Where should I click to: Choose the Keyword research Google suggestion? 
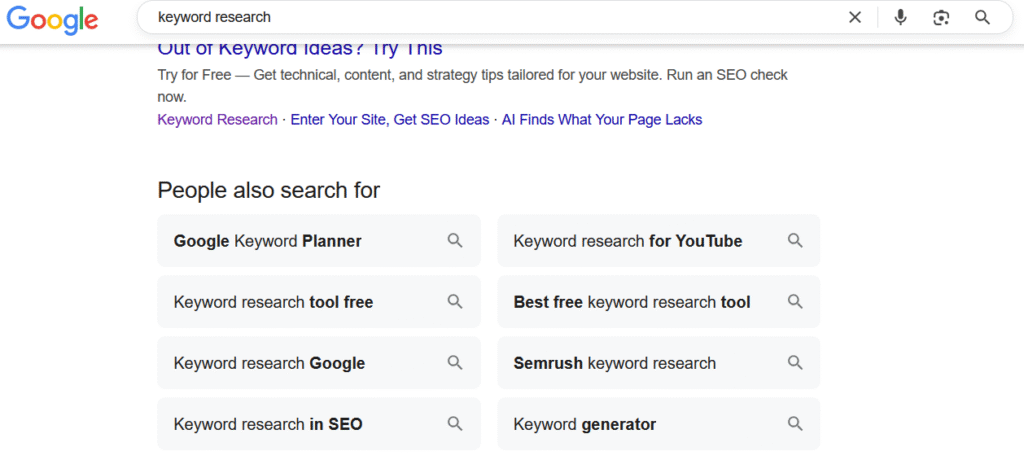click(x=269, y=363)
